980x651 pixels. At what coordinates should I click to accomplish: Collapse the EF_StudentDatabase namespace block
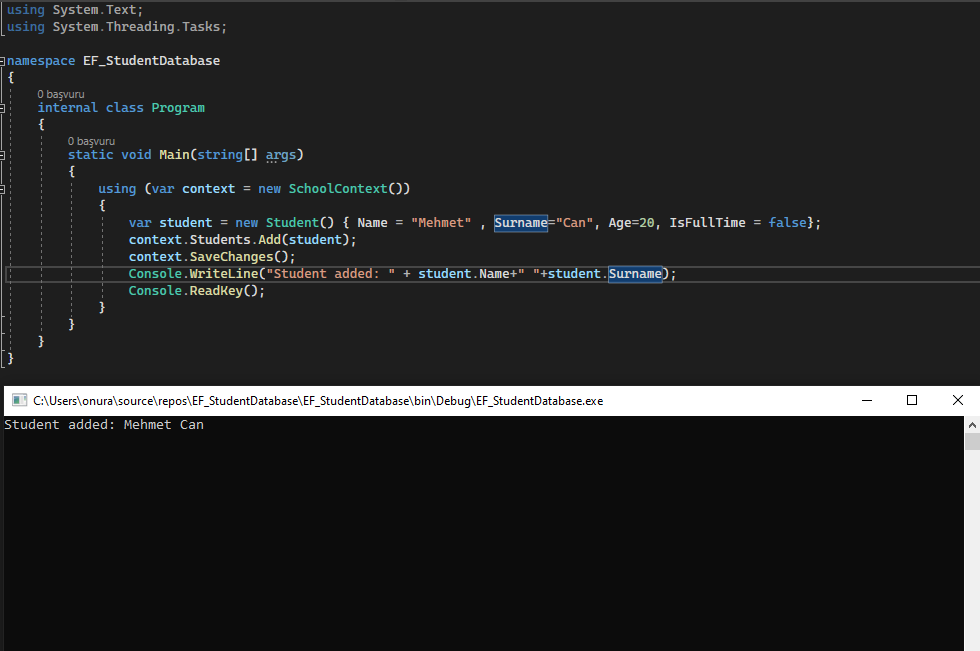(4, 60)
